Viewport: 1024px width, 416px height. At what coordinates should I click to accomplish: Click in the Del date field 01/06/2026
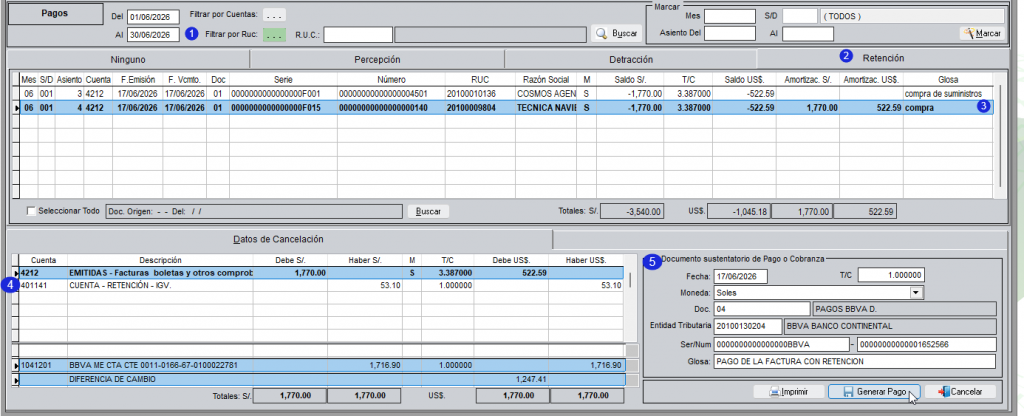tap(153, 16)
